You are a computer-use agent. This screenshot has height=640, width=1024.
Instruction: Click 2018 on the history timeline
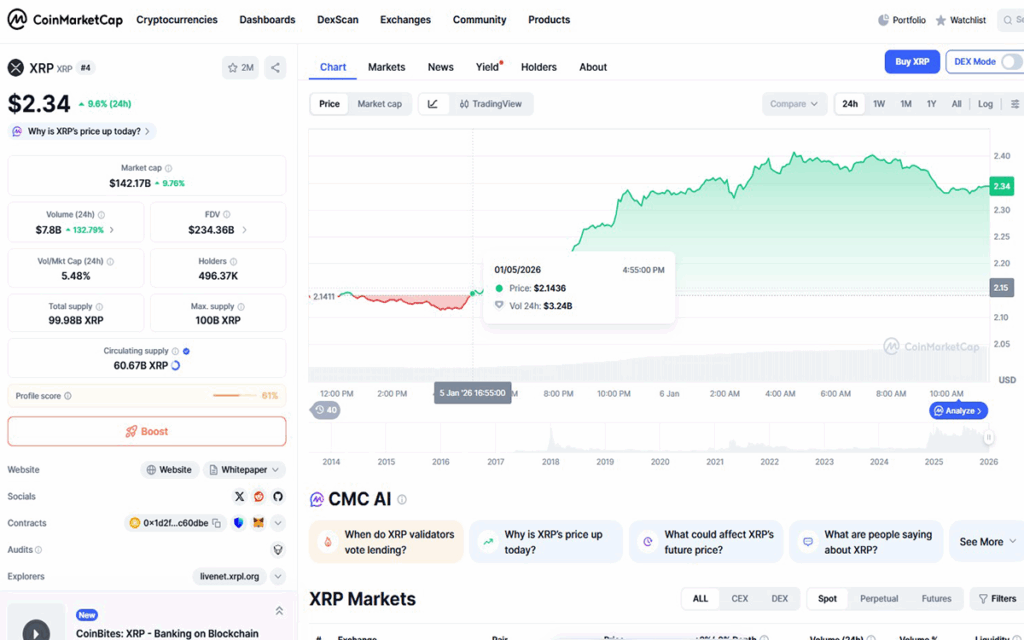(551, 462)
